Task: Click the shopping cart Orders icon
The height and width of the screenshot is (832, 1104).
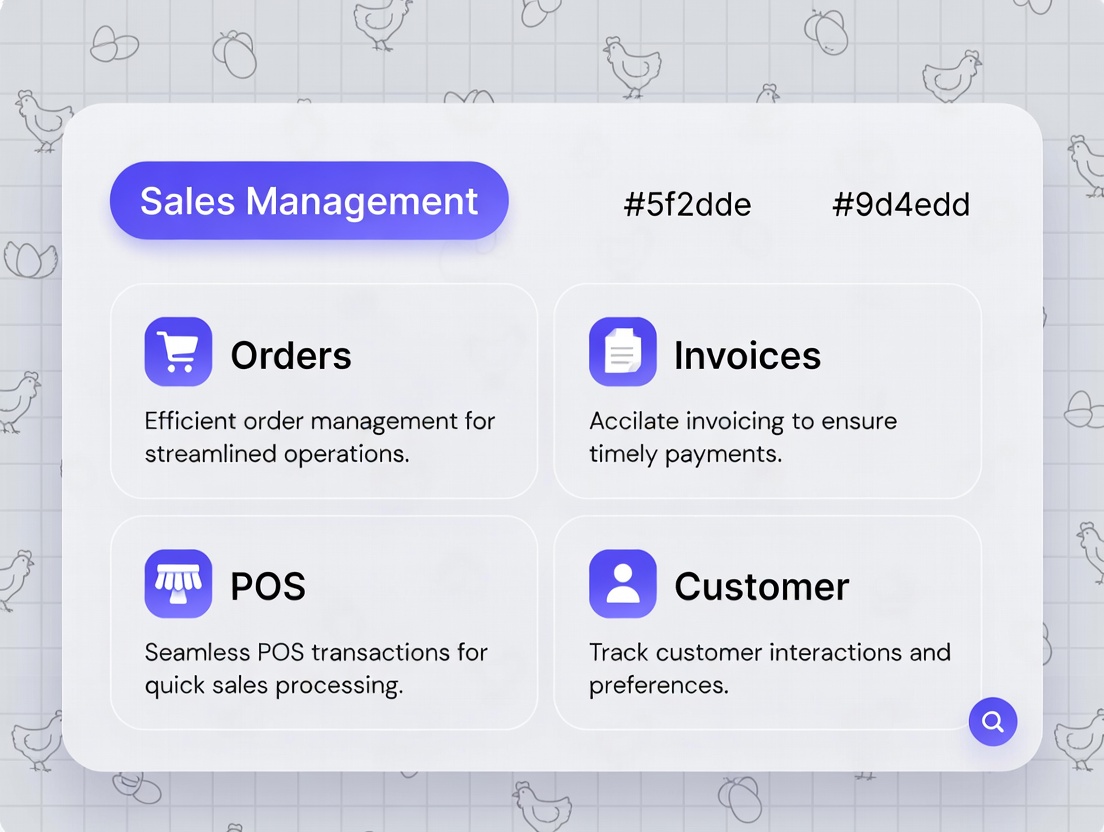Action: pyautogui.click(x=178, y=352)
